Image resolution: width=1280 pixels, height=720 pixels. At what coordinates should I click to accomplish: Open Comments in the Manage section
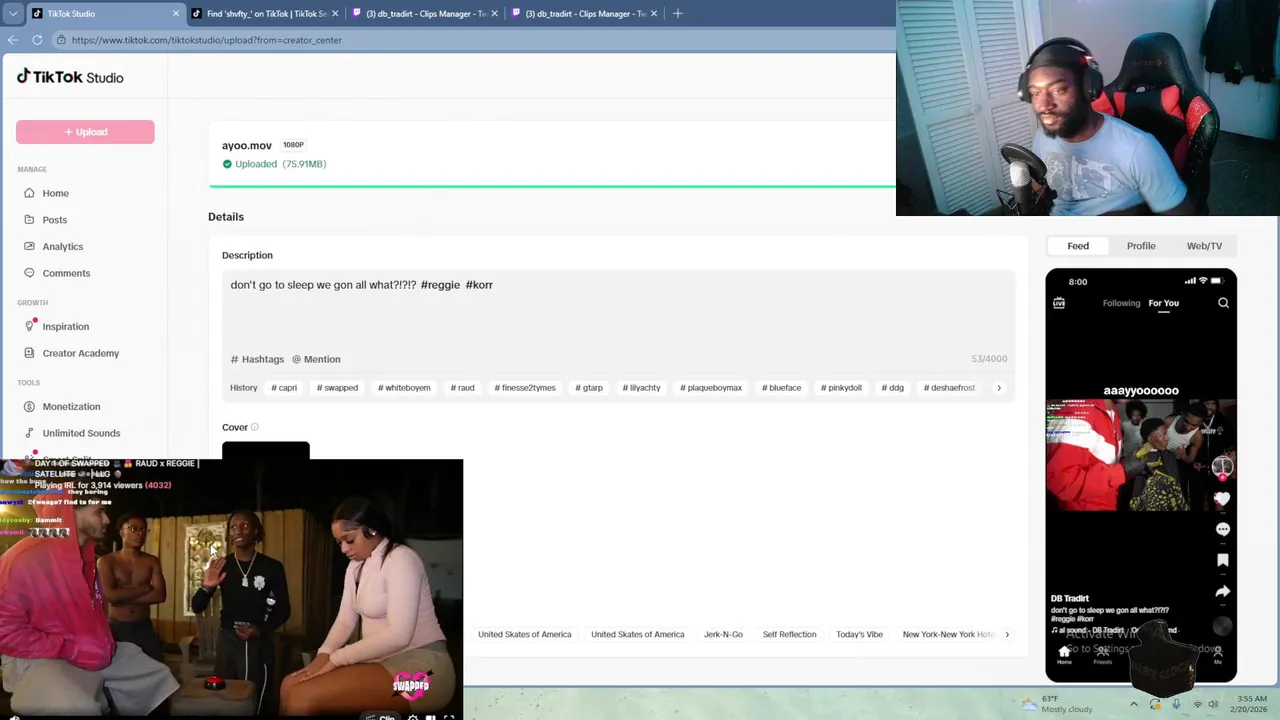66,273
